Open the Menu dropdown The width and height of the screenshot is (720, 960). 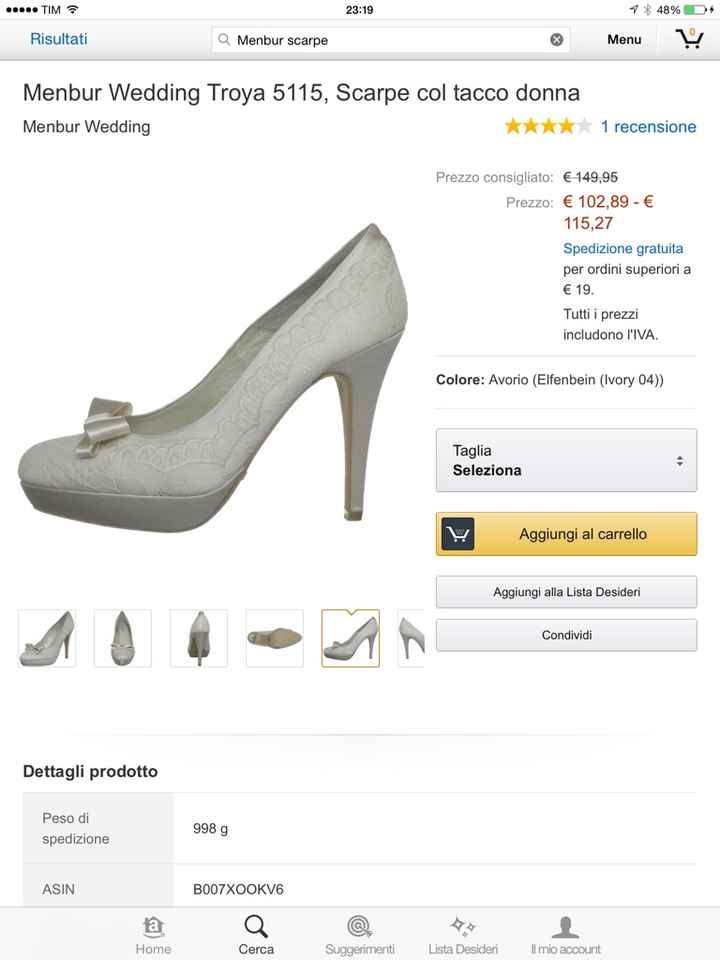tap(623, 40)
